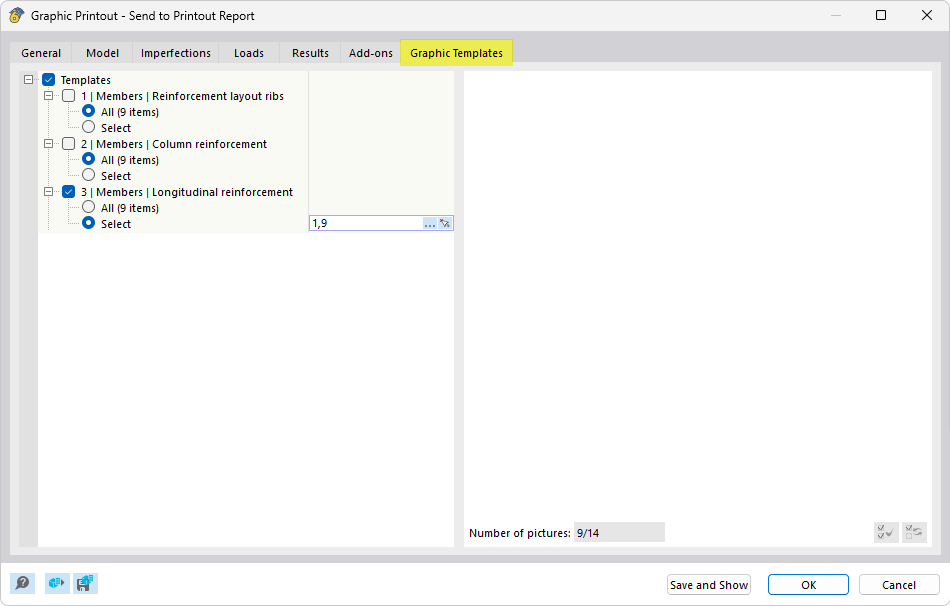Uncheck the Templates root checkbox

pyautogui.click(x=48, y=79)
